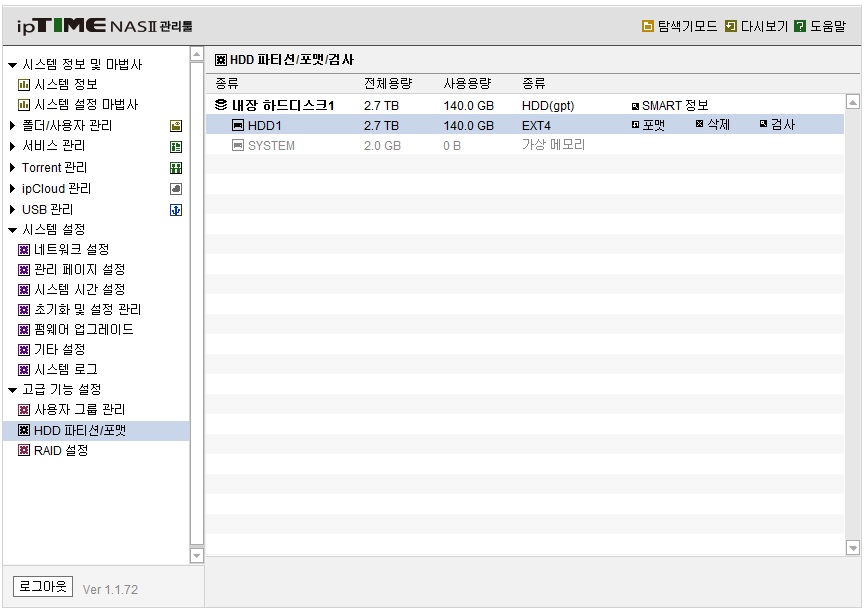Open the 시스템 로그 menu item

point(66,369)
